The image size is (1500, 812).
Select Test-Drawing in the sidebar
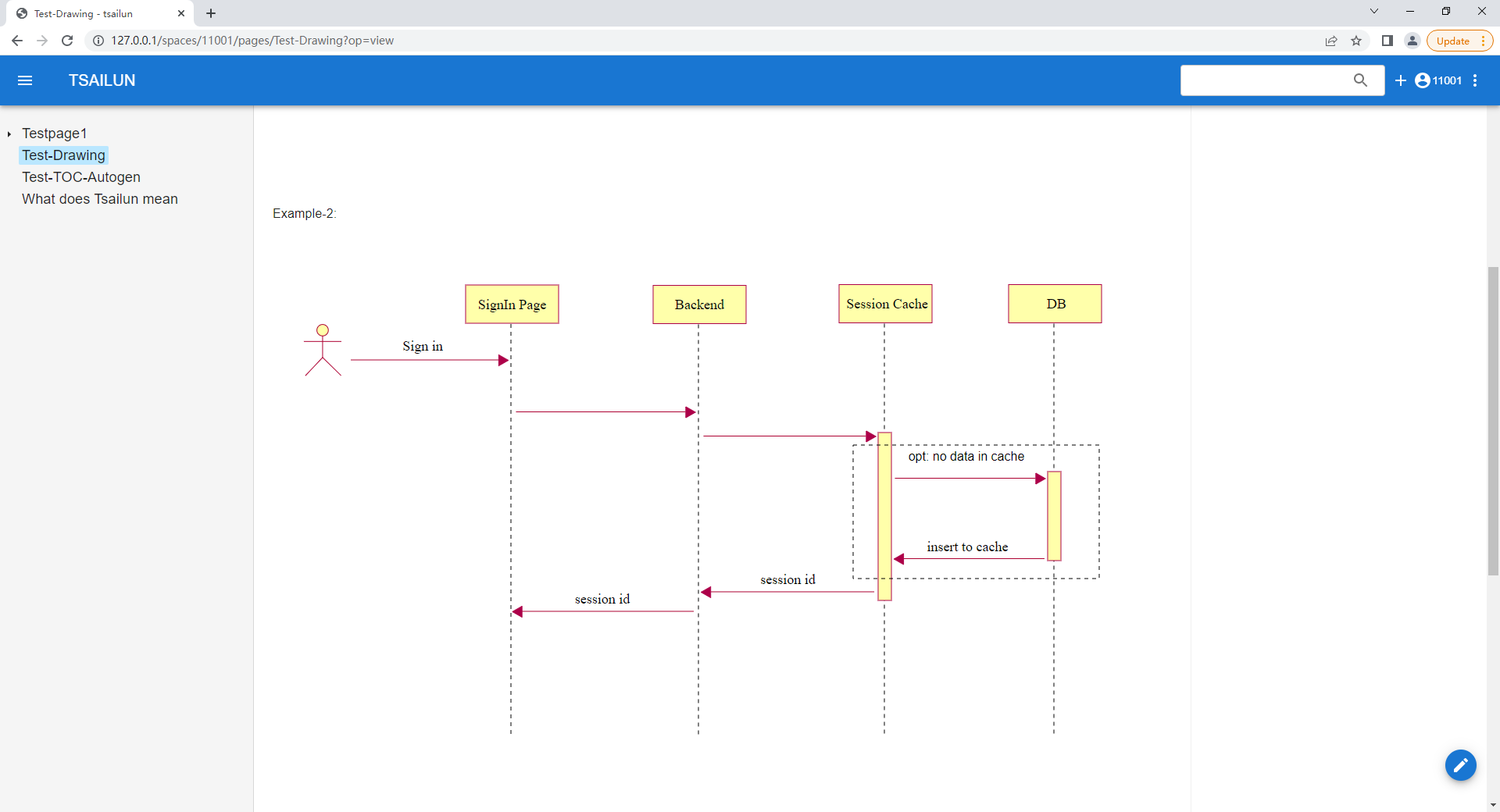[63, 155]
